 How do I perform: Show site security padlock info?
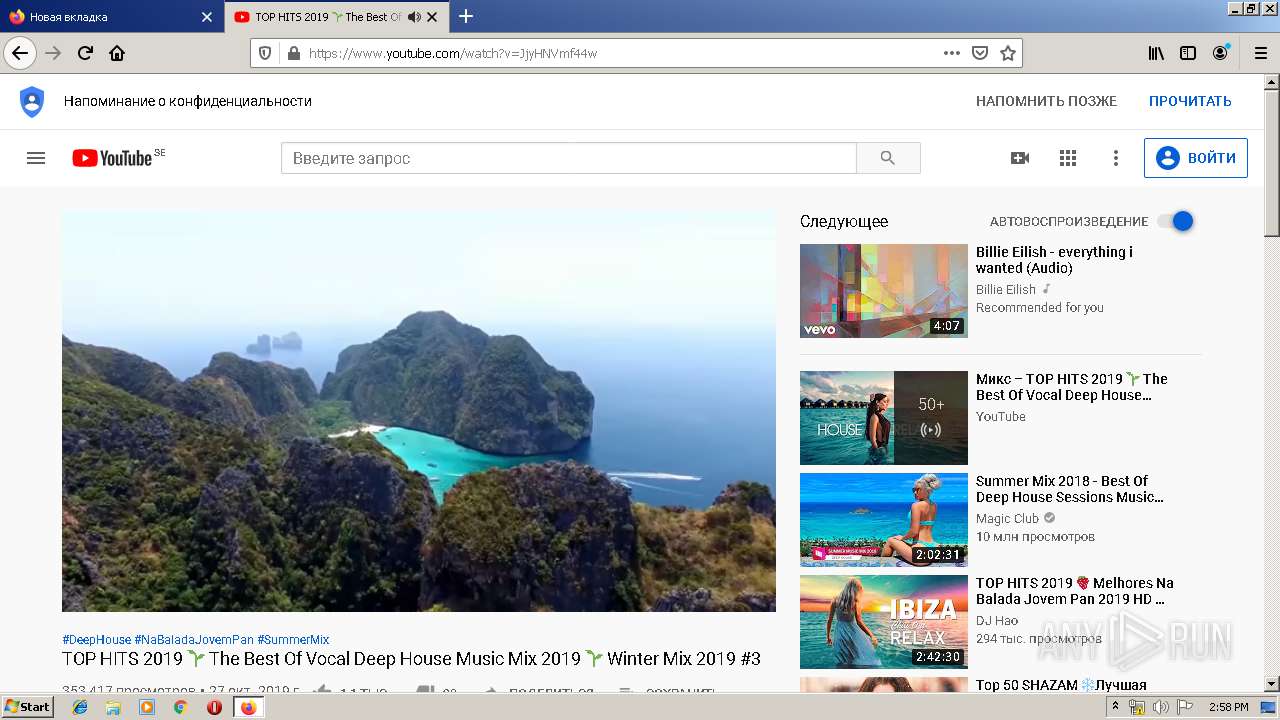[x=293, y=53]
